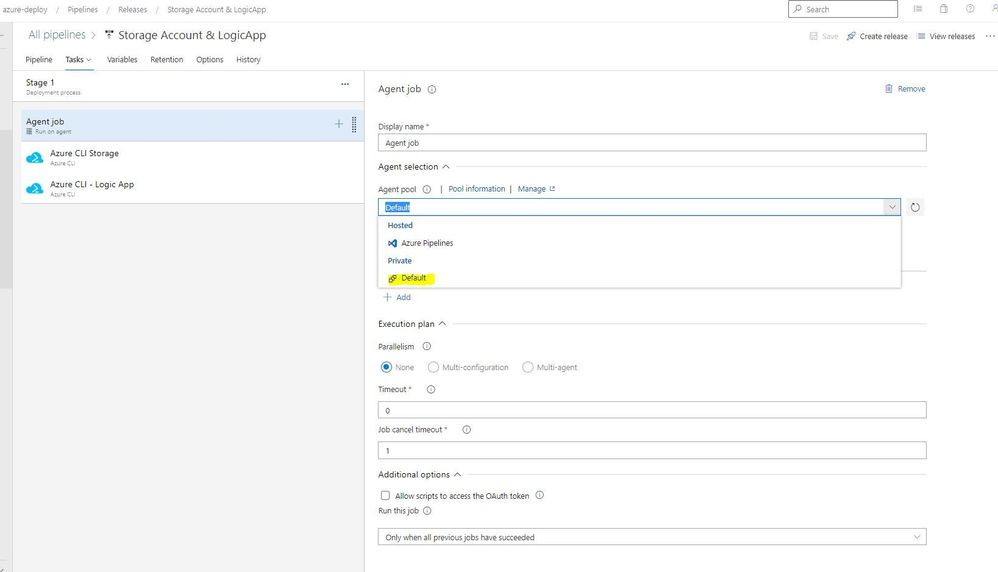Open the Agent pool dropdown arrow
Image resolution: width=998 pixels, height=572 pixels.
pos(892,207)
